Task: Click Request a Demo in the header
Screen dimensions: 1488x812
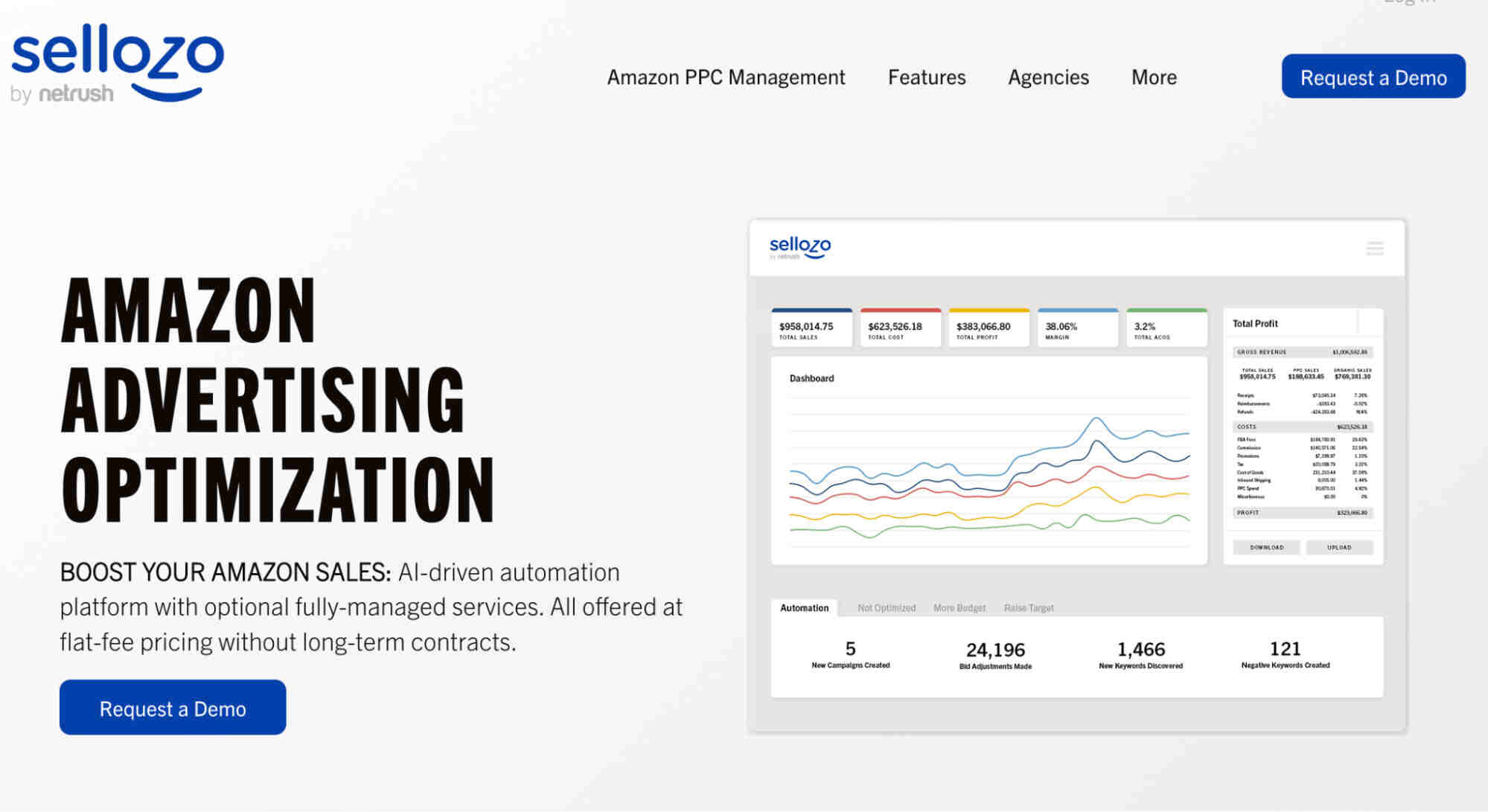Action: coord(1373,77)
